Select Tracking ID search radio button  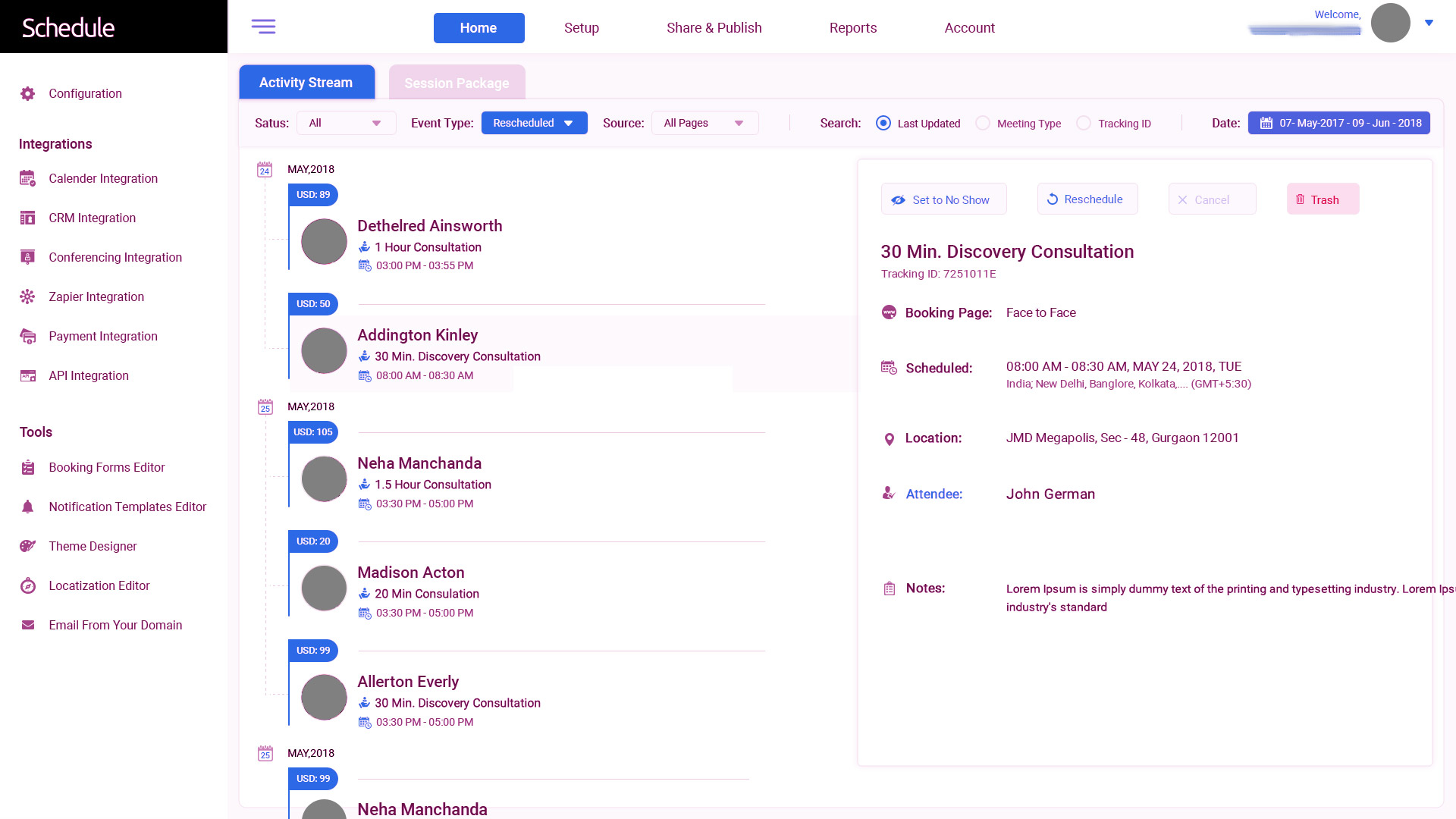coord(1084,123)
